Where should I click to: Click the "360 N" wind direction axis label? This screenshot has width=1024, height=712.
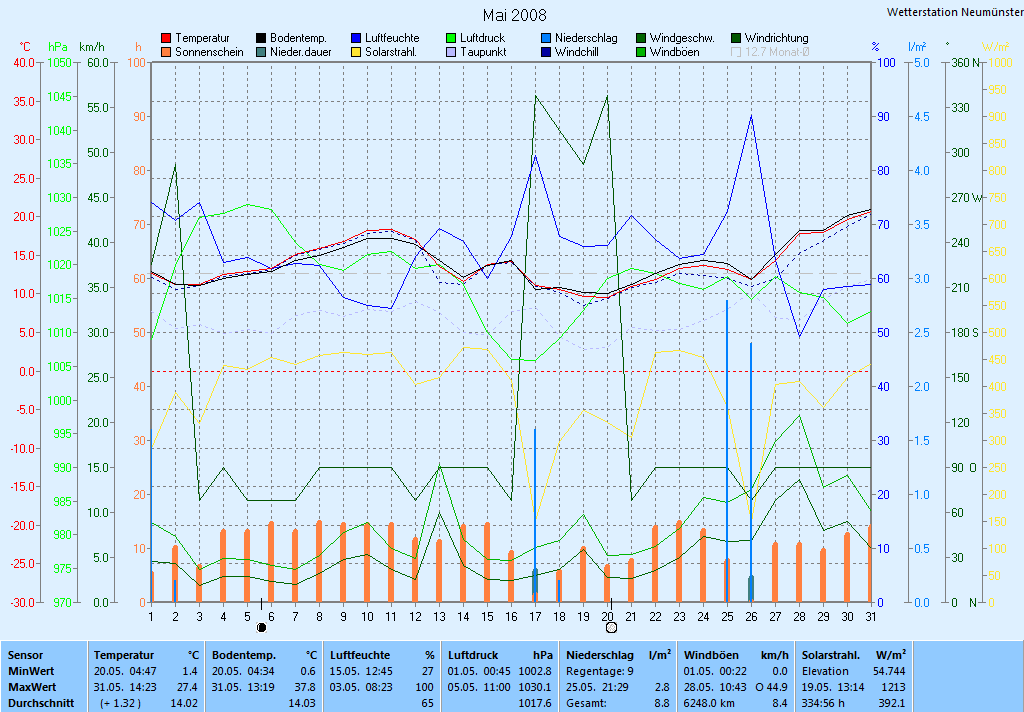pyautogui.click(x=967, y=63)
